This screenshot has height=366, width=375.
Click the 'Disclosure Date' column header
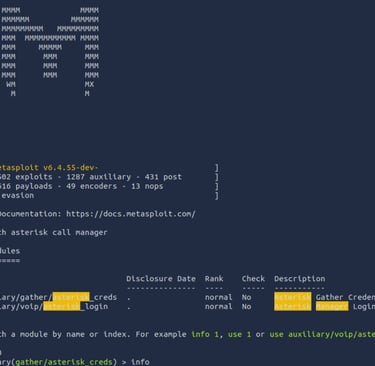(161, 278)
